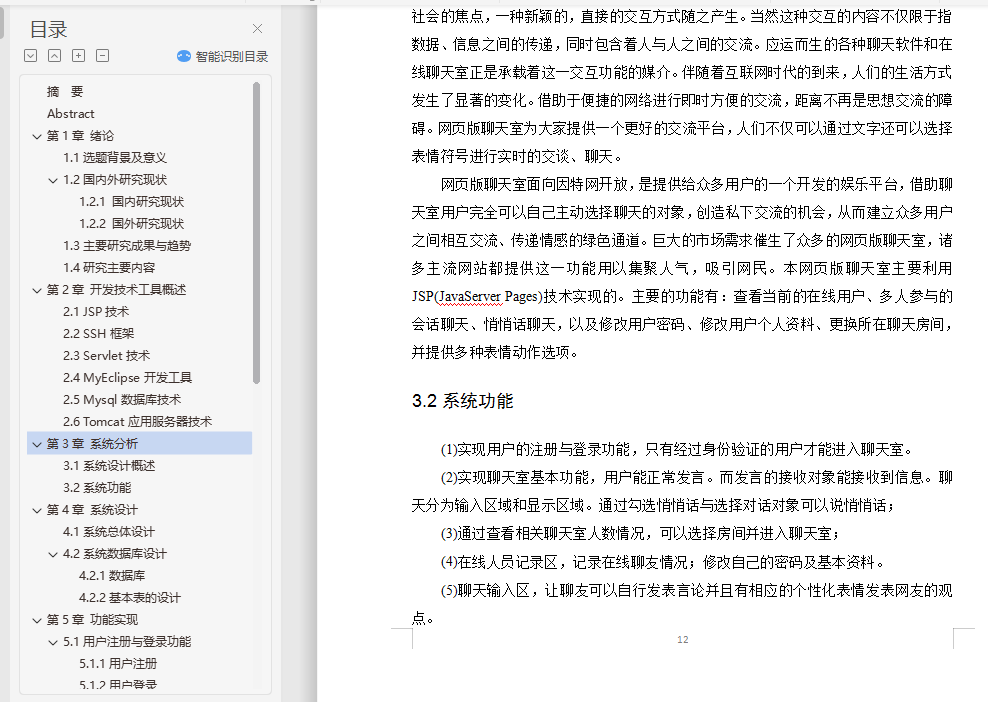Collapse the 5.1 用户注册与登录功能 chevron
Image resolution: width=988 pixels, height=702 pixels.
point(53,643)
